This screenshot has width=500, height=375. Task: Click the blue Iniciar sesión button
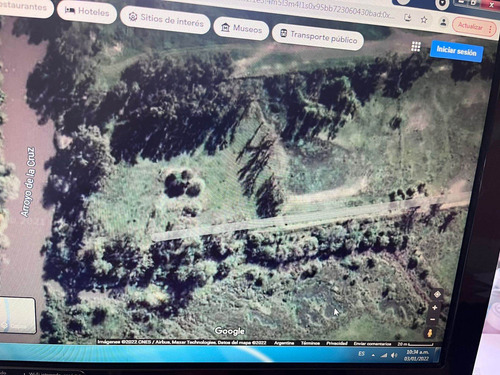(456, 51)
